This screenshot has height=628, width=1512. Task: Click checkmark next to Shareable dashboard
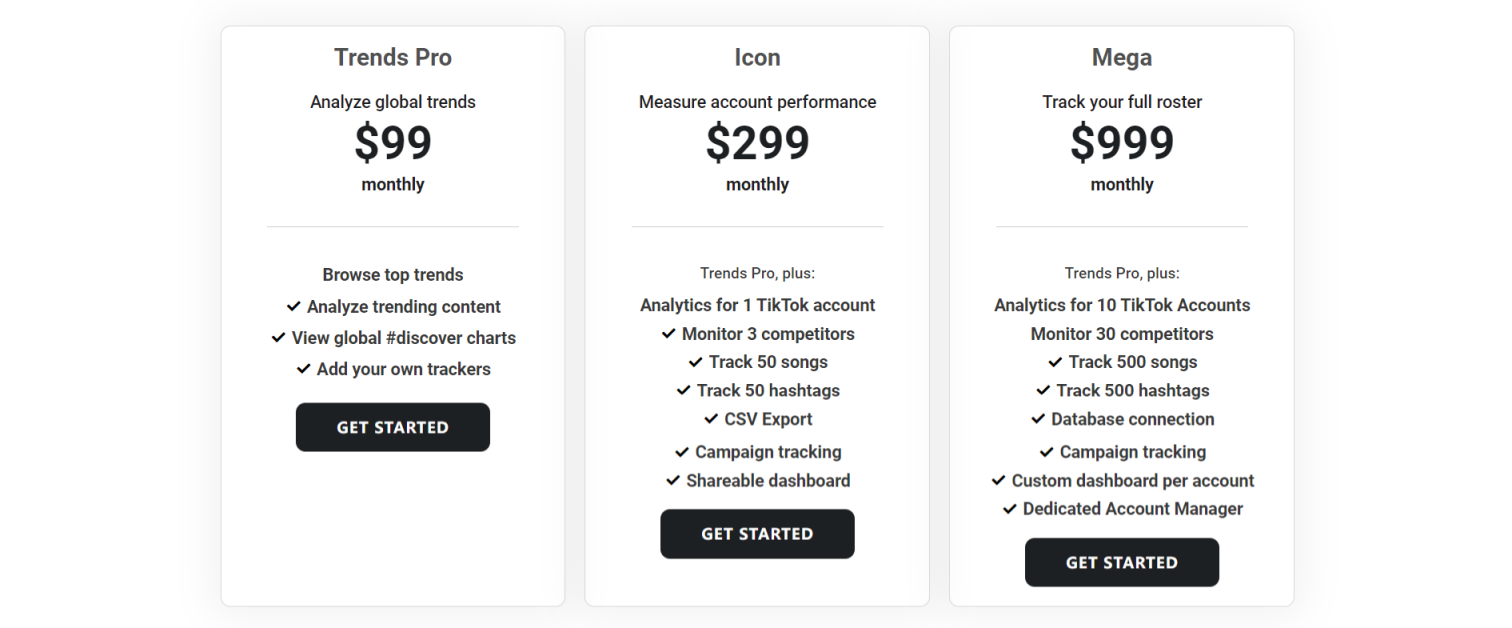673,480
